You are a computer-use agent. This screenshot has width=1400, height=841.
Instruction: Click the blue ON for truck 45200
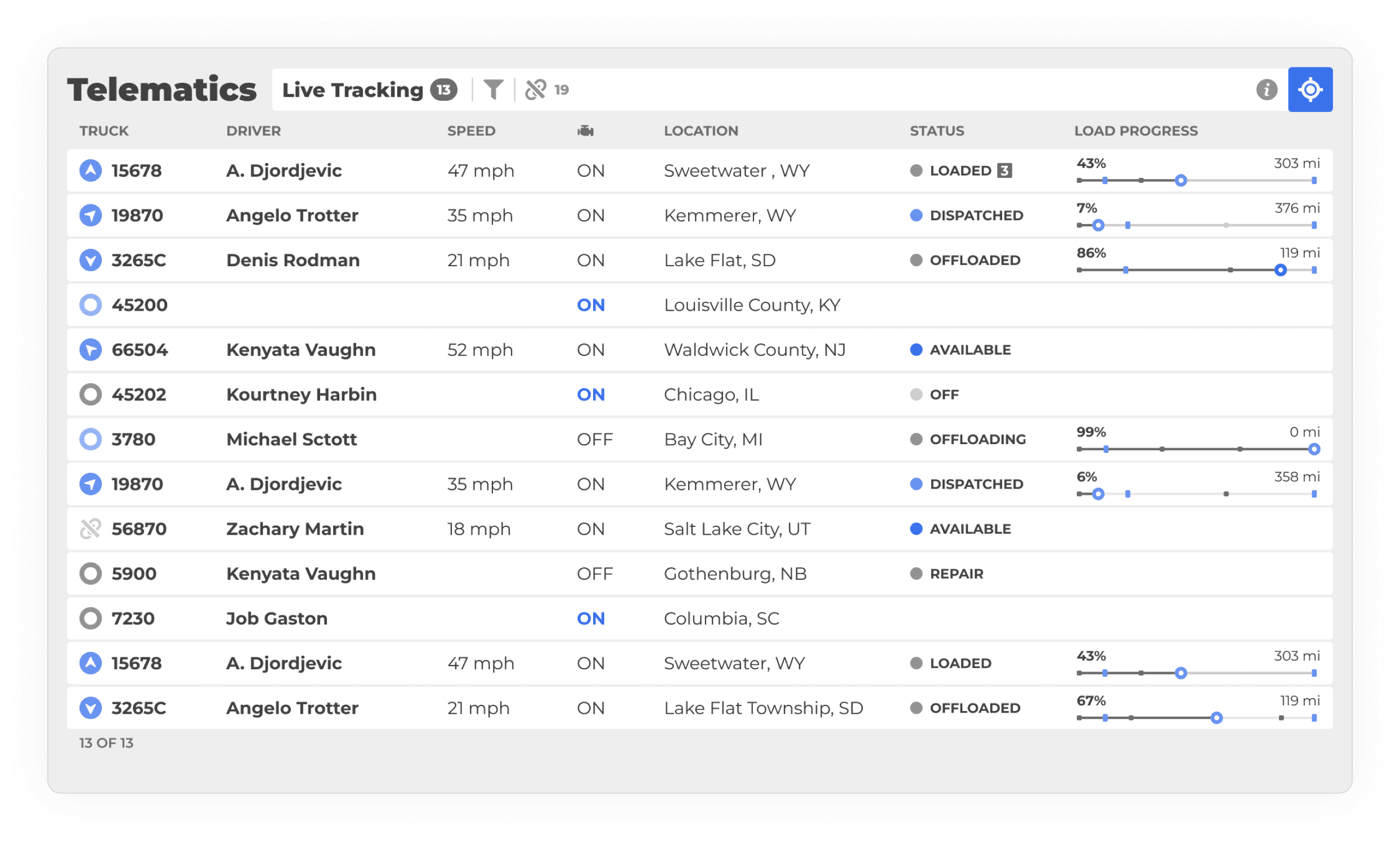[591, 305]
